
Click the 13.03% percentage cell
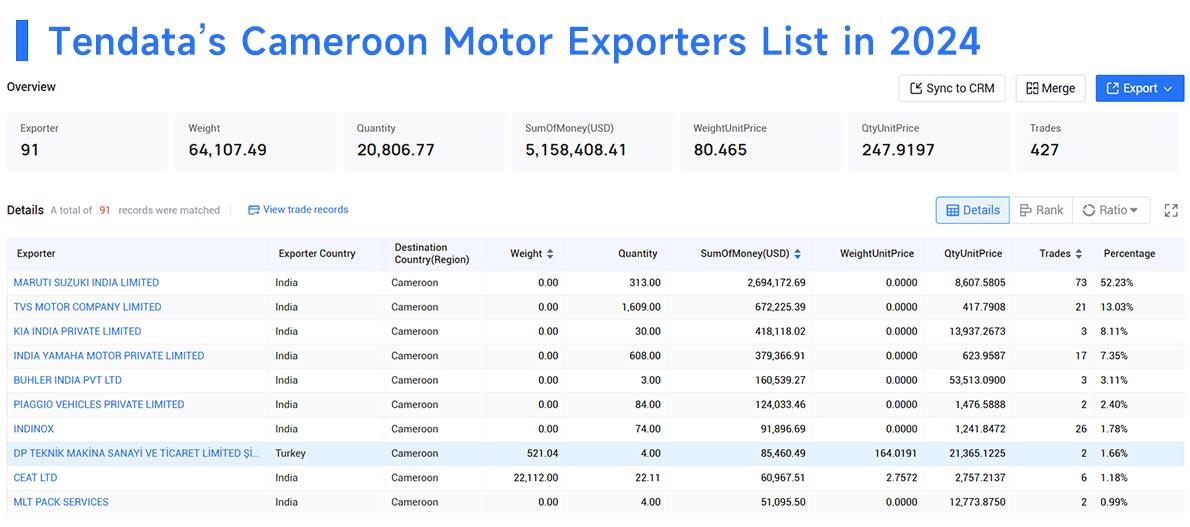(1117, 307)
